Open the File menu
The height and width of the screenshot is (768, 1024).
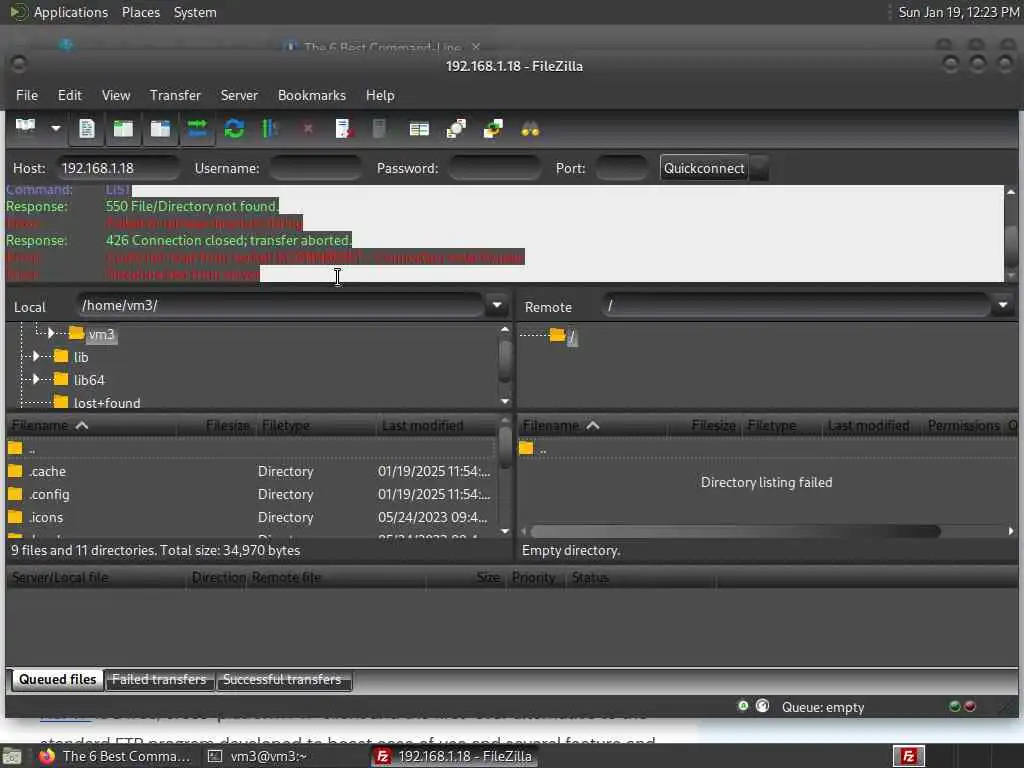27,95
